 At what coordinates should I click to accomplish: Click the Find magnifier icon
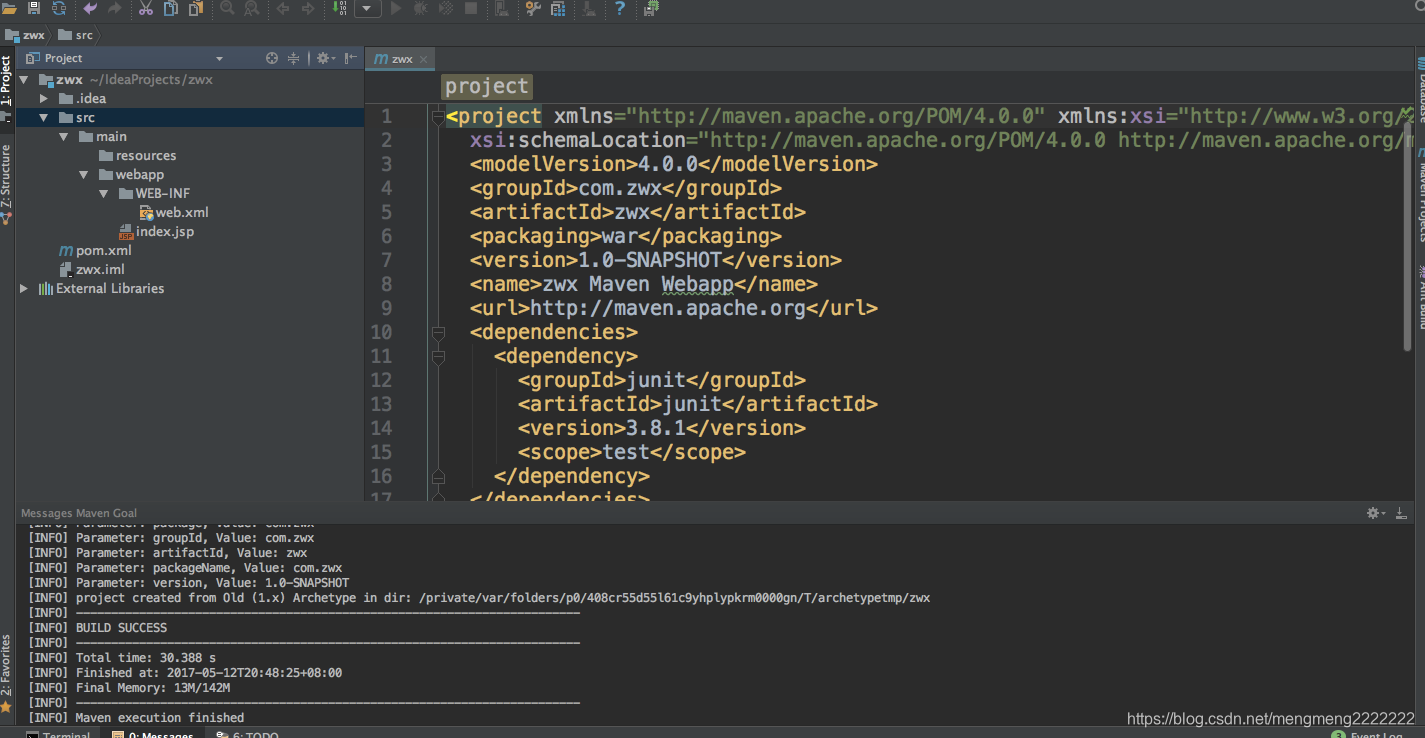tap(227, 8)
